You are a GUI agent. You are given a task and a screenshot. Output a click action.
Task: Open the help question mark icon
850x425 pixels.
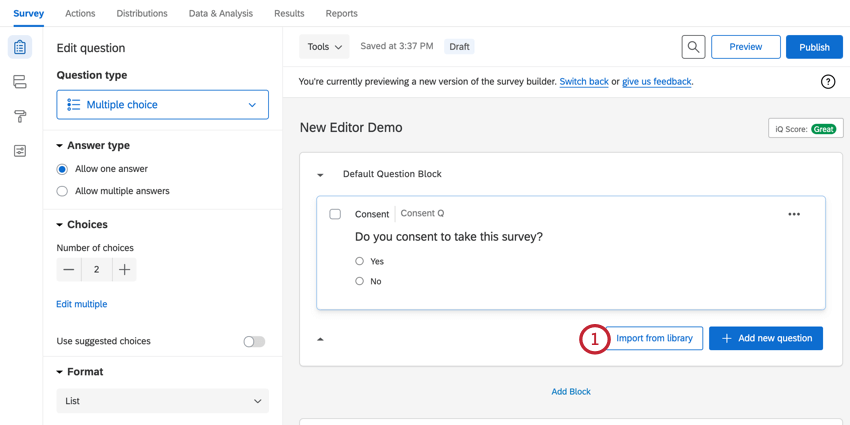[x=828, y=82]
